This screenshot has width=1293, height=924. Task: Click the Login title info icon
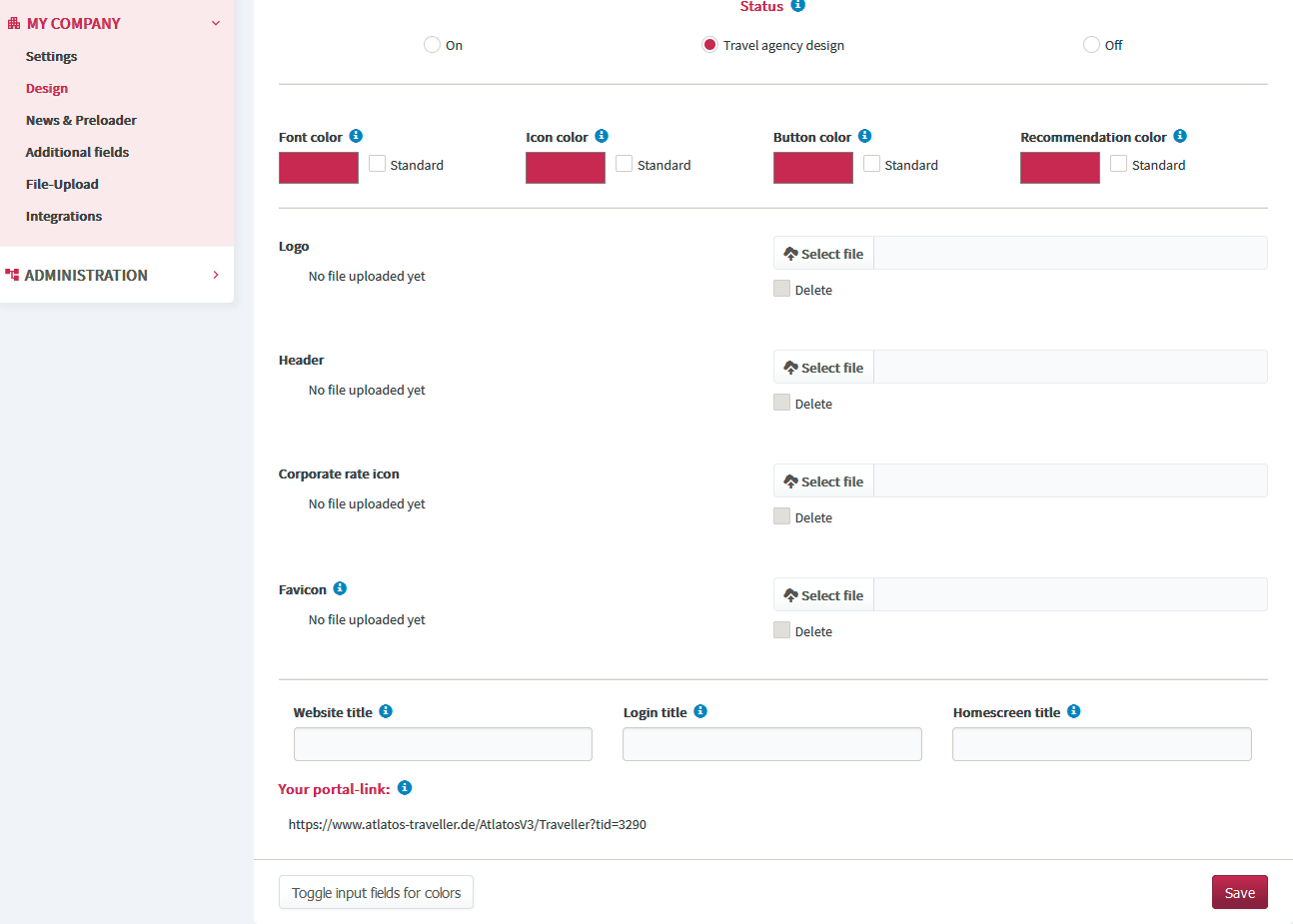tap(700, 711)
